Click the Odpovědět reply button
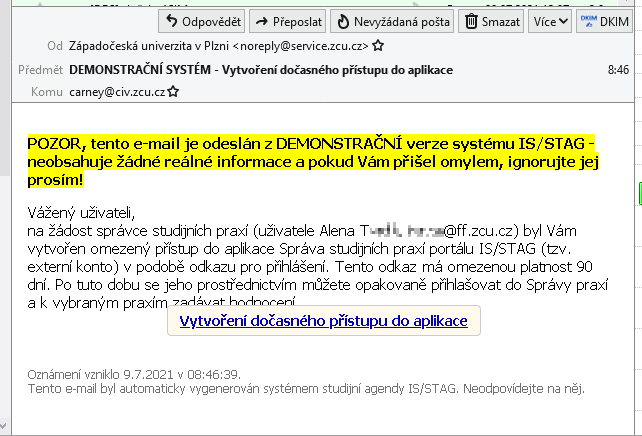 [201, 21]
